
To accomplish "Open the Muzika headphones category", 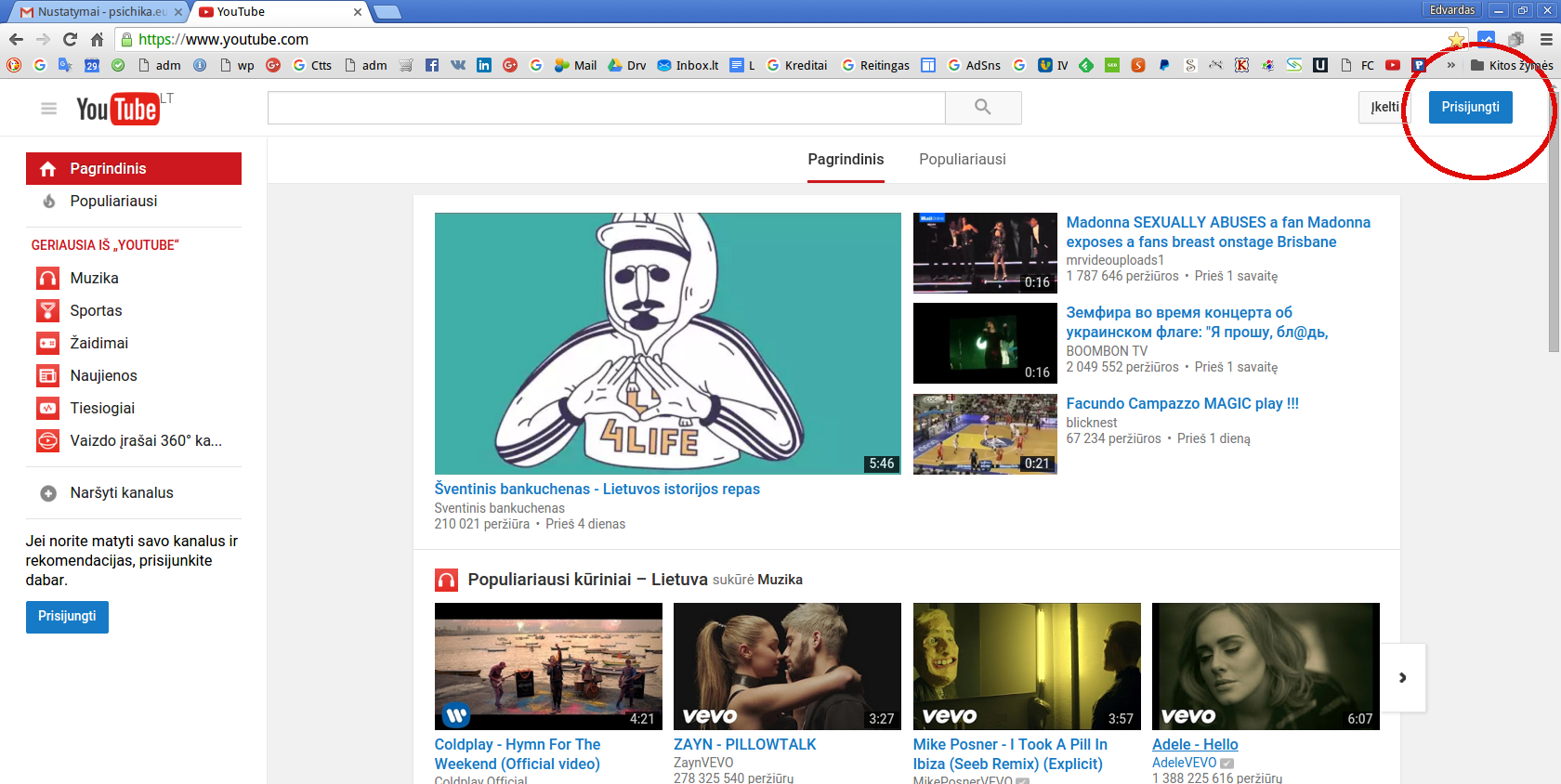I will coord(48,278).
